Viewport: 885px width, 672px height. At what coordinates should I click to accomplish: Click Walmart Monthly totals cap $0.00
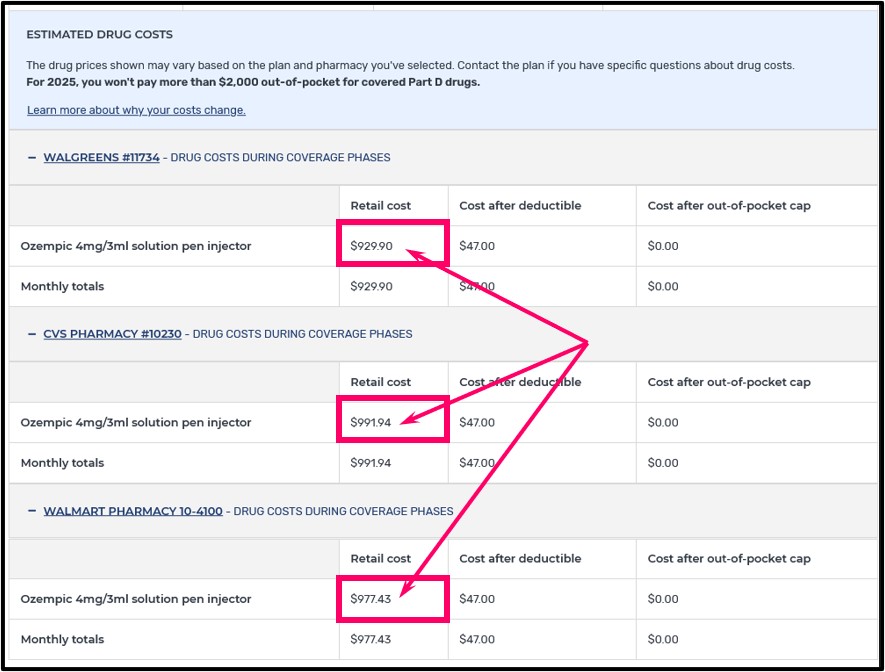point(663,640)
